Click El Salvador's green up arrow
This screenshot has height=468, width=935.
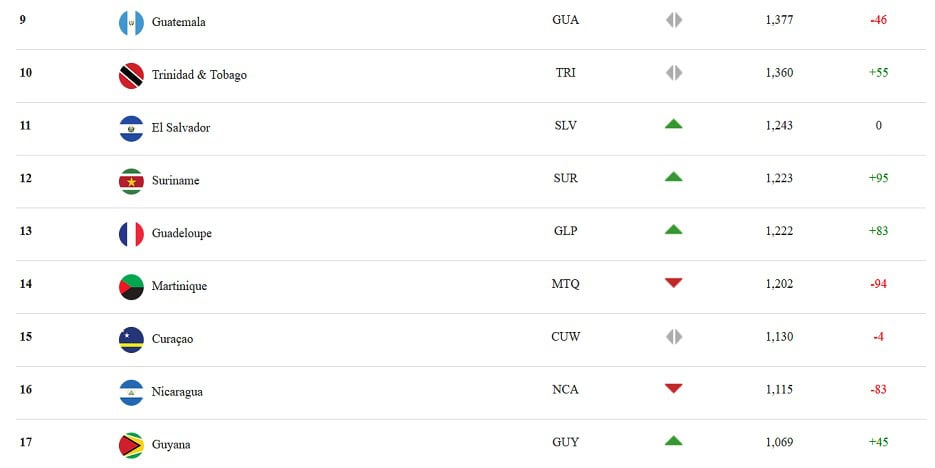click(x=674, y=124)
